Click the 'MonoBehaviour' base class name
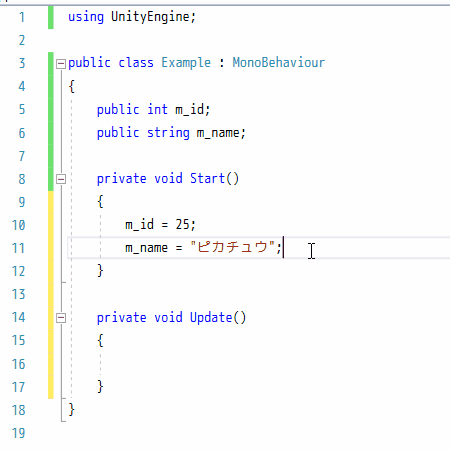450x450 pixels. (278, 63)
